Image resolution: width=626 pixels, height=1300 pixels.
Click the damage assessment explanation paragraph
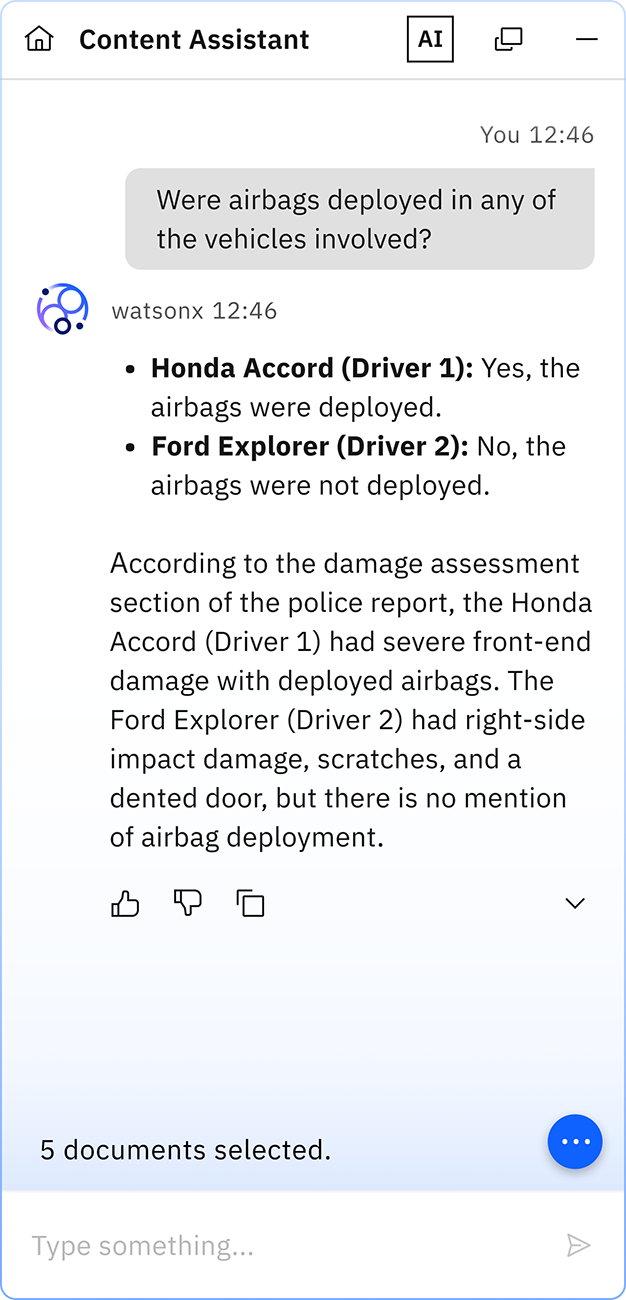(350, 700)
